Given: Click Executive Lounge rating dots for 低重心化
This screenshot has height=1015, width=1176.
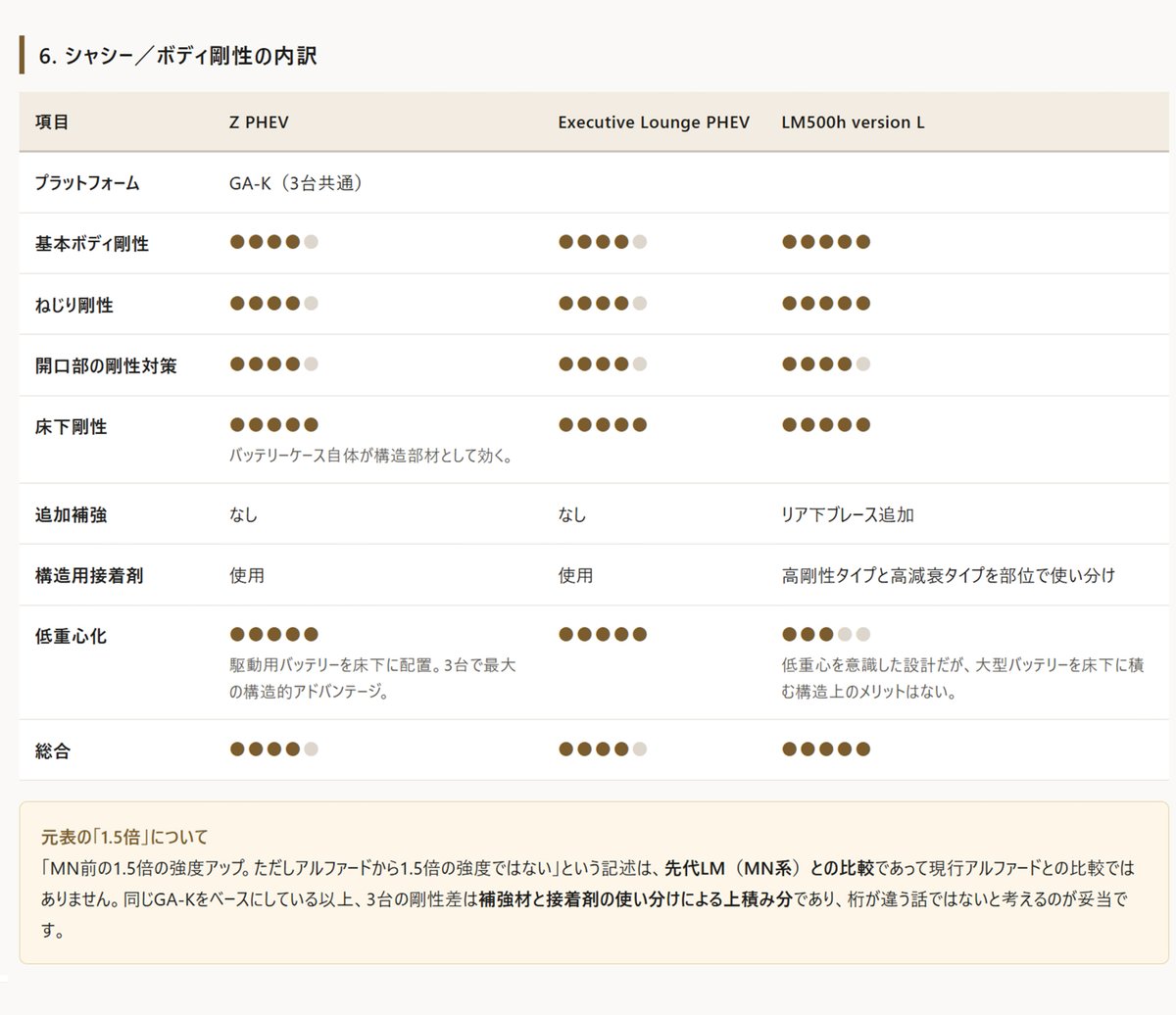Looking at the screenshot, I should click(603, 634).
